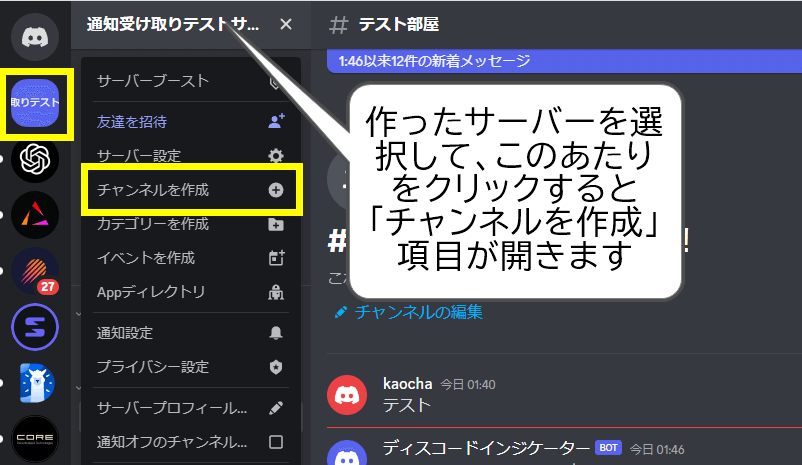Screen dimensions: 802x465
Task: Select the 取りテスト server icon
Action: (35, 103)
